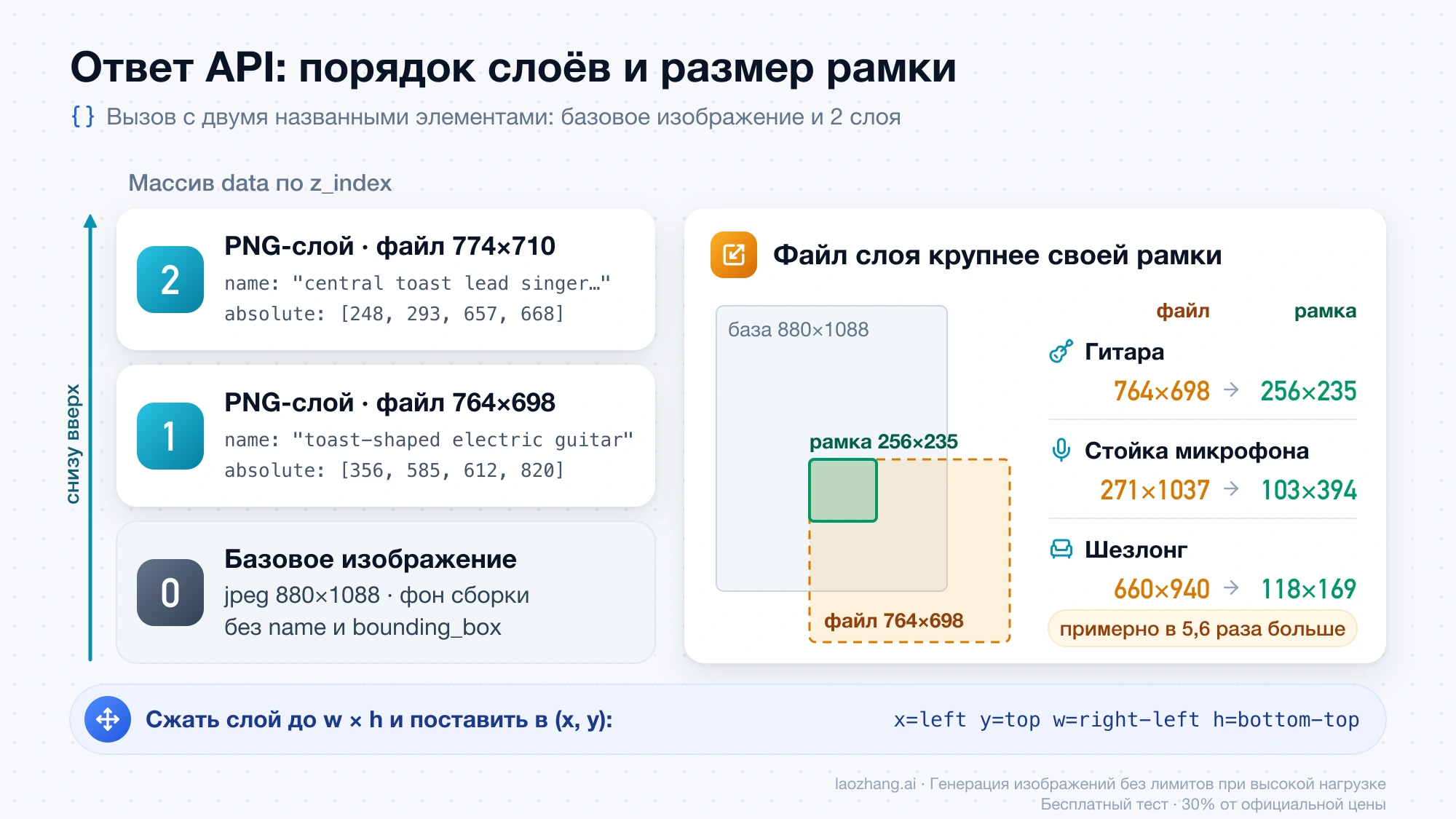The height and width of the screenshot is (819, 1456).
Task: Select the PNG-слой · файл 774×710 heading
Action: (x=389, y=246)
